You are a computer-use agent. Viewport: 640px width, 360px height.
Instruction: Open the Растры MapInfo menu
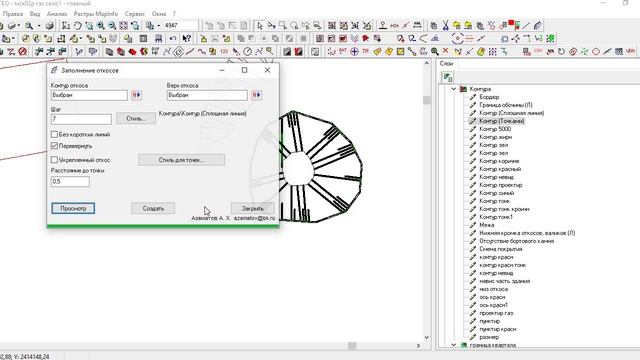pos(96,13)
